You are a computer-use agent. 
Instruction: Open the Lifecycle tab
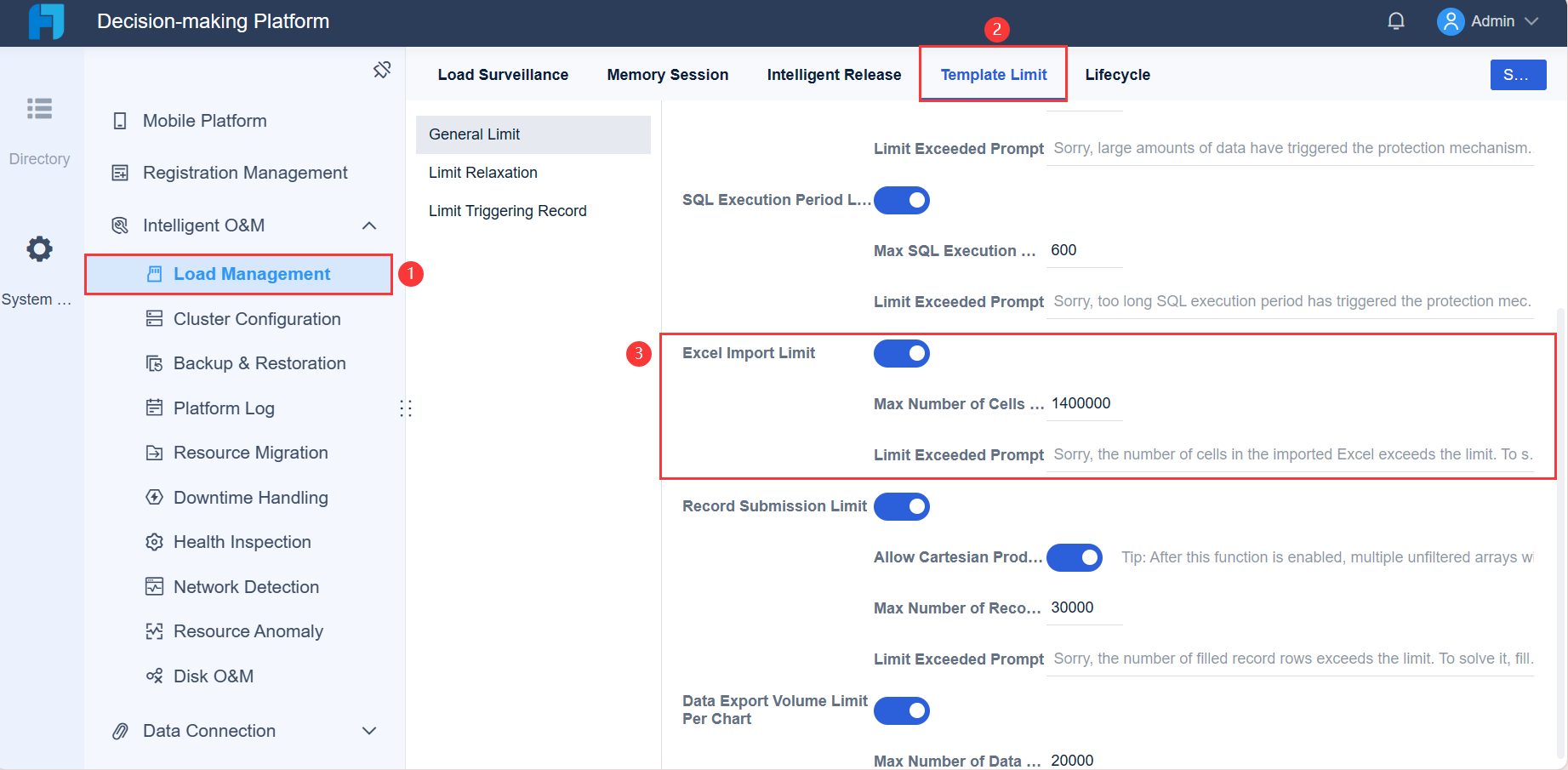1117,75
